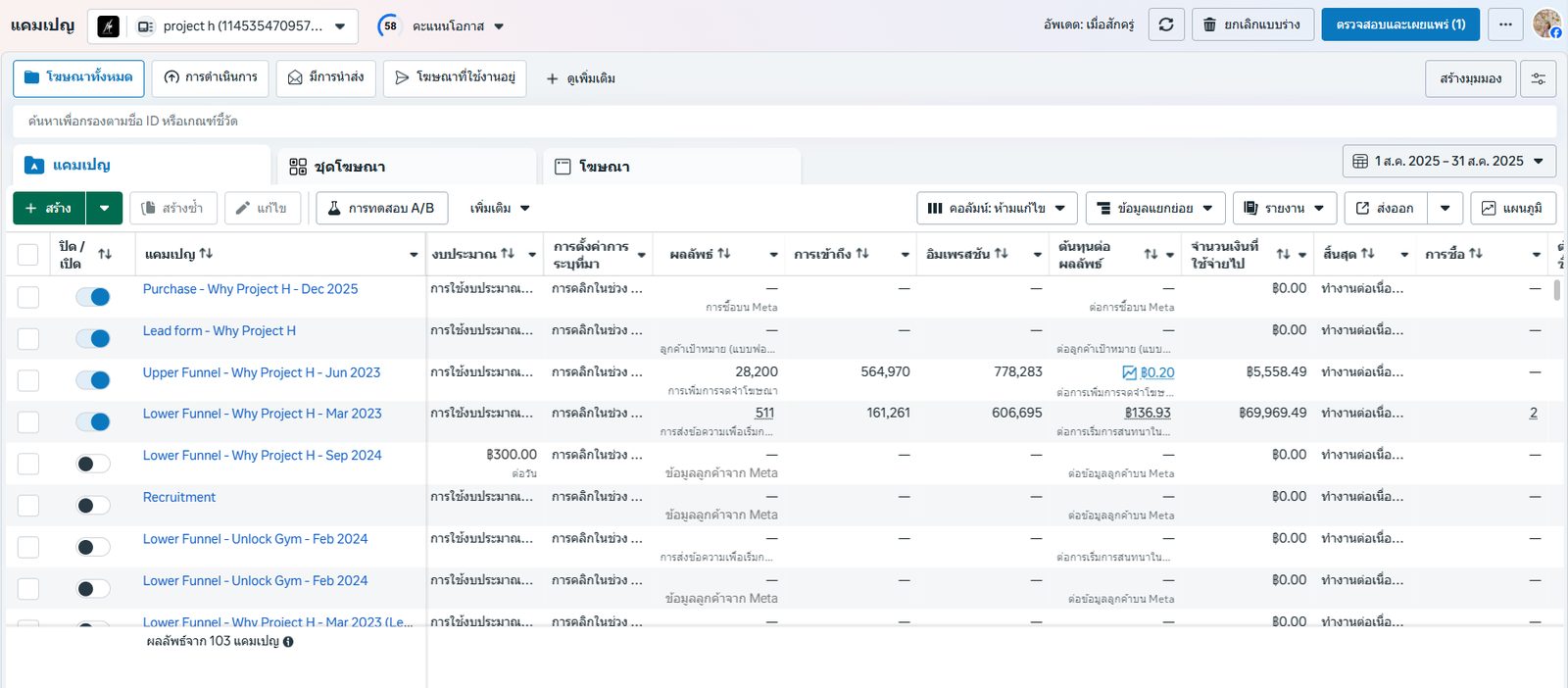This screenshot has width=1568, height=688.
Task: Click the 511 results value link
Action: point(764,413)
